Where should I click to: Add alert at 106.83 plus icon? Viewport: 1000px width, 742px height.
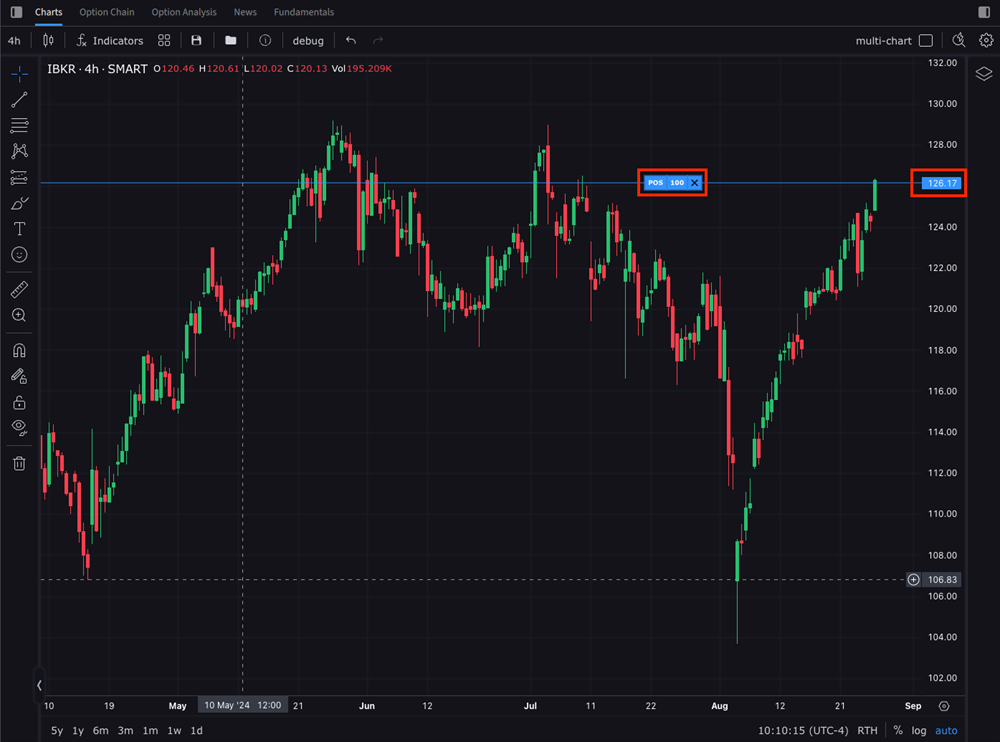click(913, 579)
